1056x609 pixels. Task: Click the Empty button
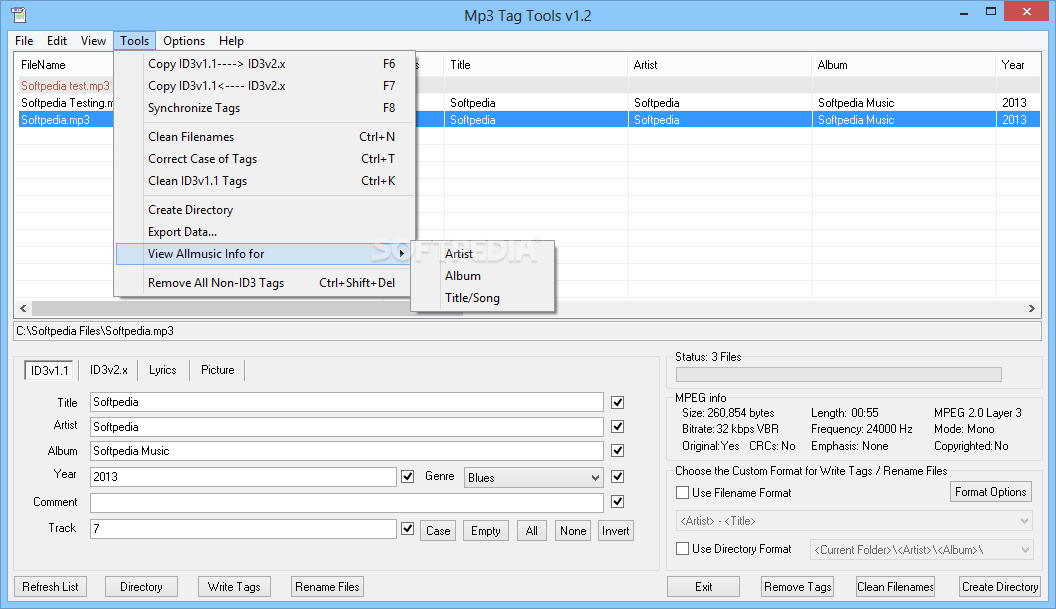pos(486,531)
